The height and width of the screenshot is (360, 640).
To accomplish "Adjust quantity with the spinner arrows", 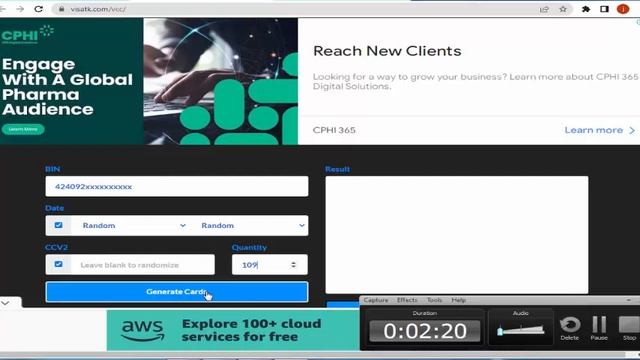I will [293, 265].
